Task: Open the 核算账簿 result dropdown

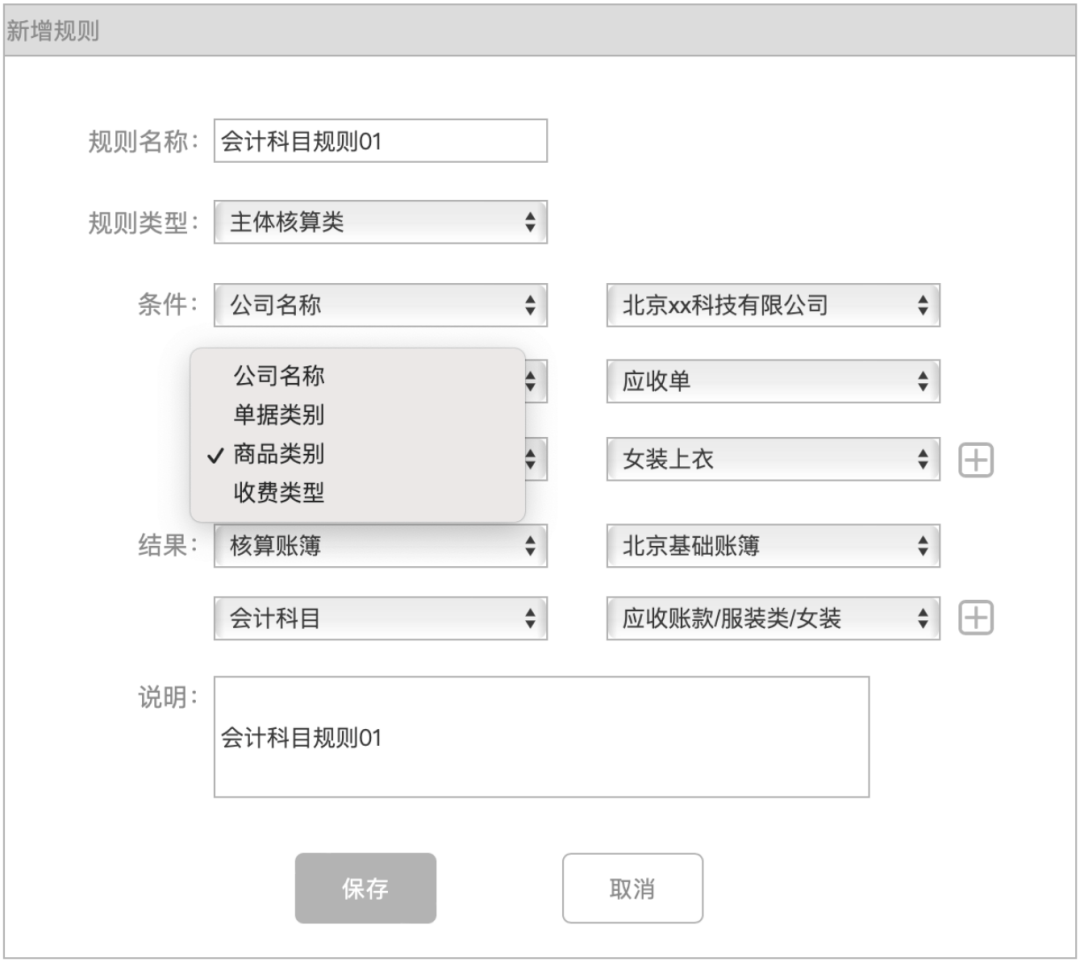Action: click(x=380, y=546)
